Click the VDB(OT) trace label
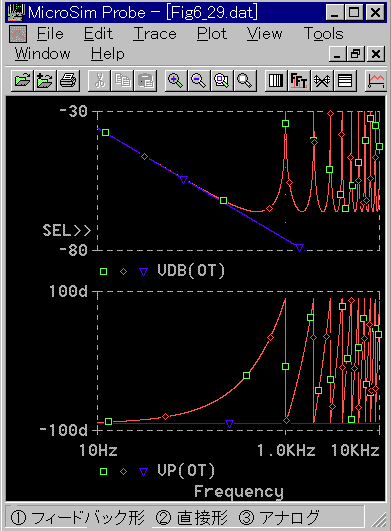This screenshot has width=391, height=531. click(x=191, y=271)
